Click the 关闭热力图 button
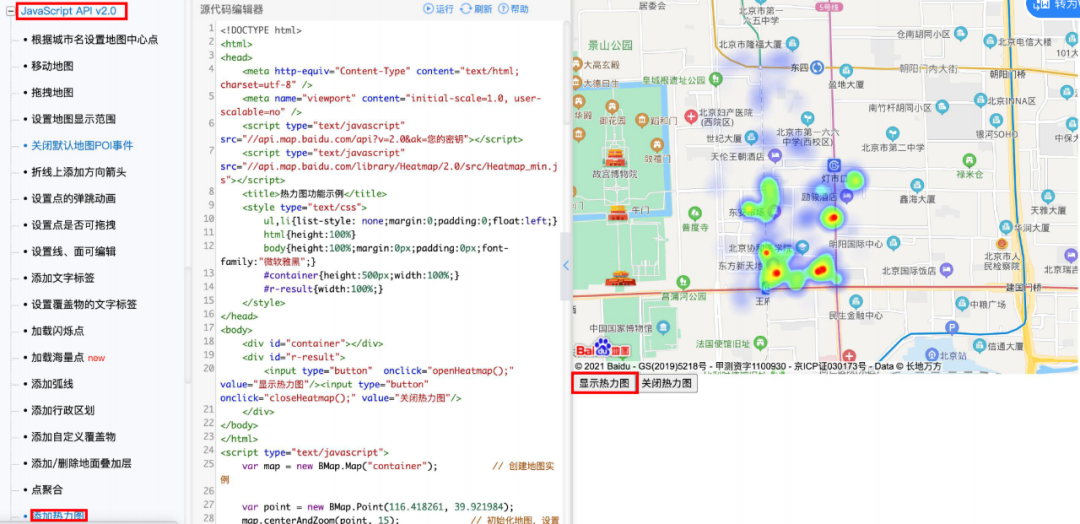1080x524 pixels. pos(666,384)
